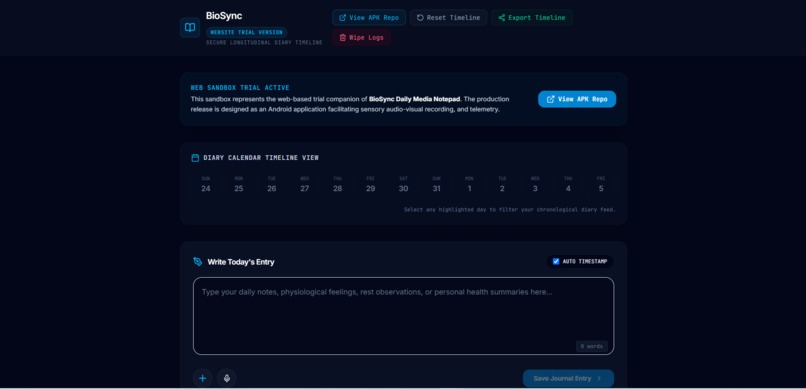Focus the daily notes text area
This screenshot has width=806, height=389.
pos(404,316)
